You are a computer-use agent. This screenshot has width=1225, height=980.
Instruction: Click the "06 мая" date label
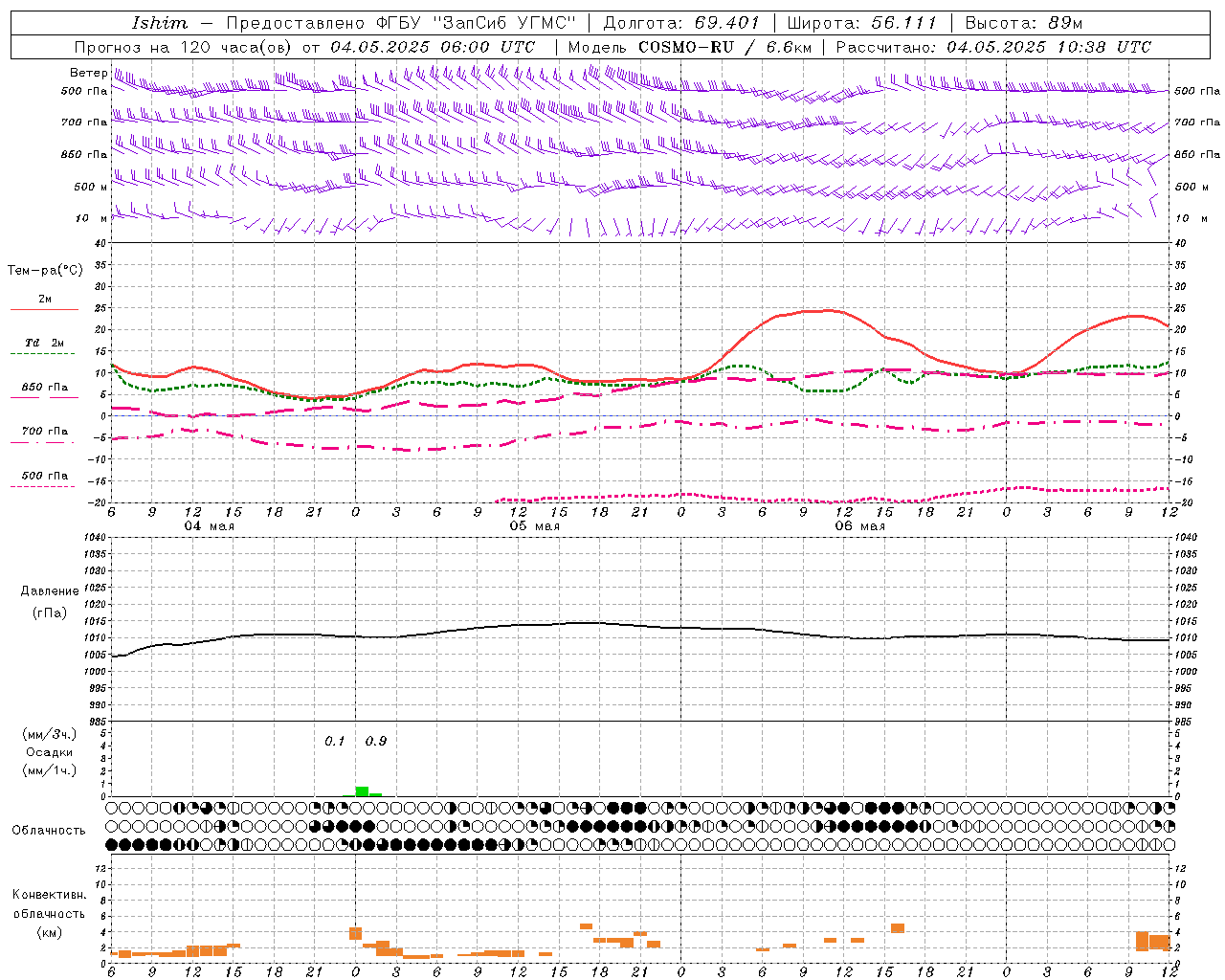pyautogui.click(x=860, y=526)
